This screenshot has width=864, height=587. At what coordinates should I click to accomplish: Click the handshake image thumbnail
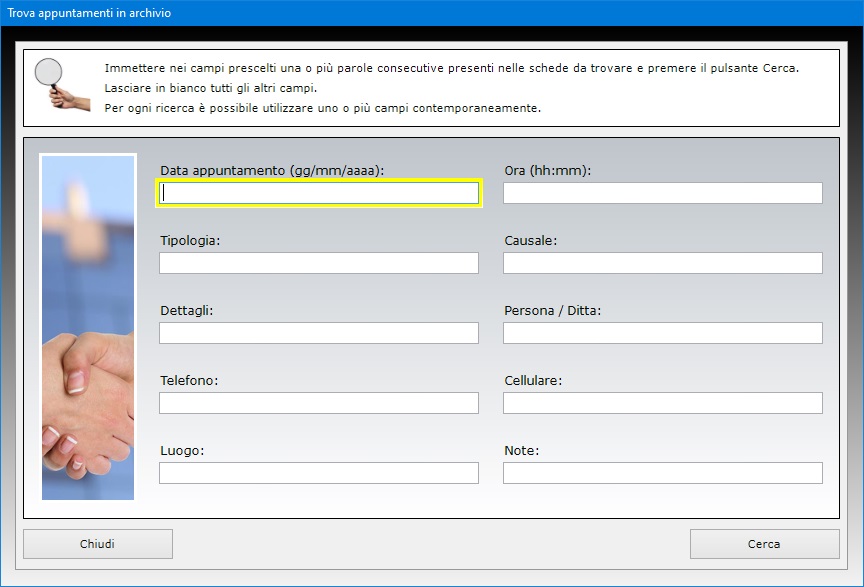[88, 327]
